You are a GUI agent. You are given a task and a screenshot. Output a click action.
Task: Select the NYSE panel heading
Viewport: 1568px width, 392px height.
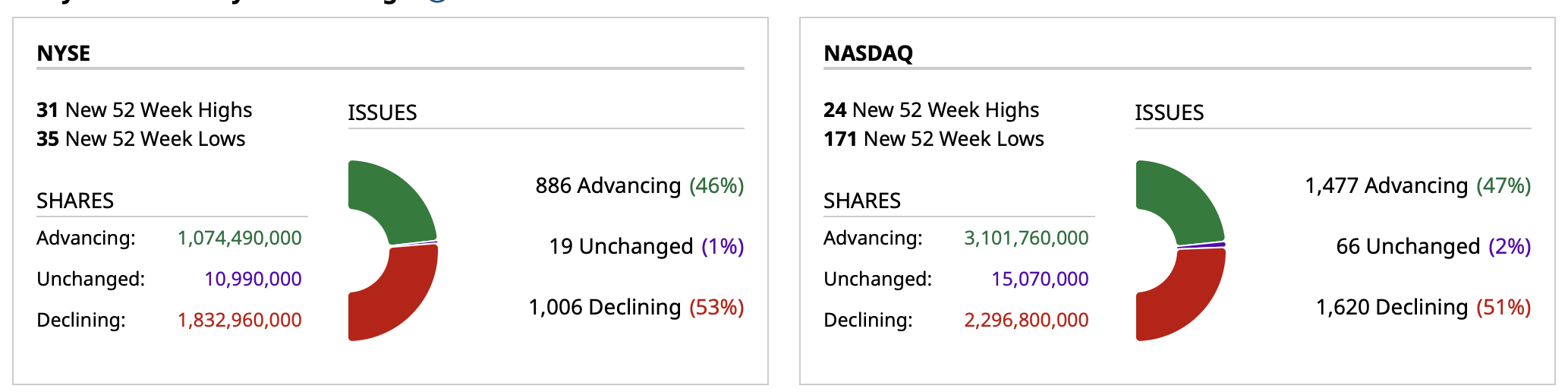pos(64,53)
